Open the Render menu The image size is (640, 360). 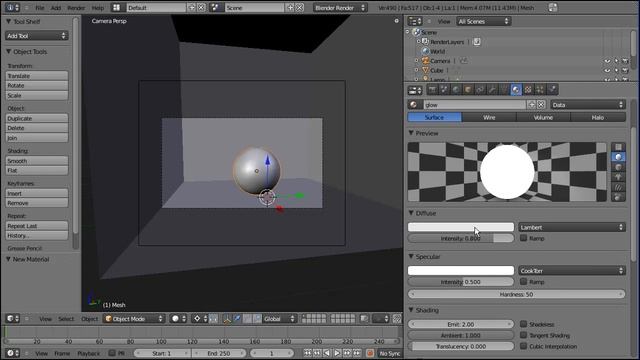[x=76, y=8]
